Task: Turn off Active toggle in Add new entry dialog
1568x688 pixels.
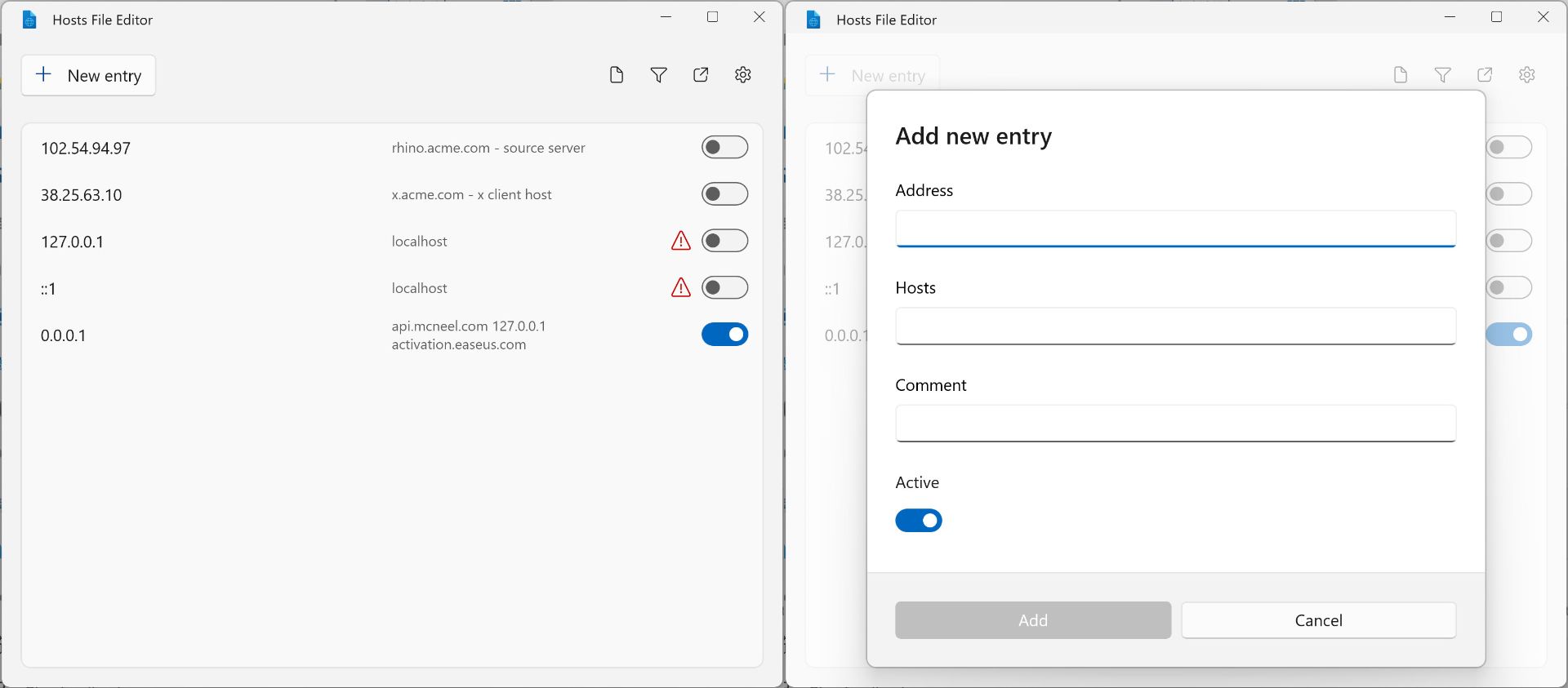Action: (918, 521)
